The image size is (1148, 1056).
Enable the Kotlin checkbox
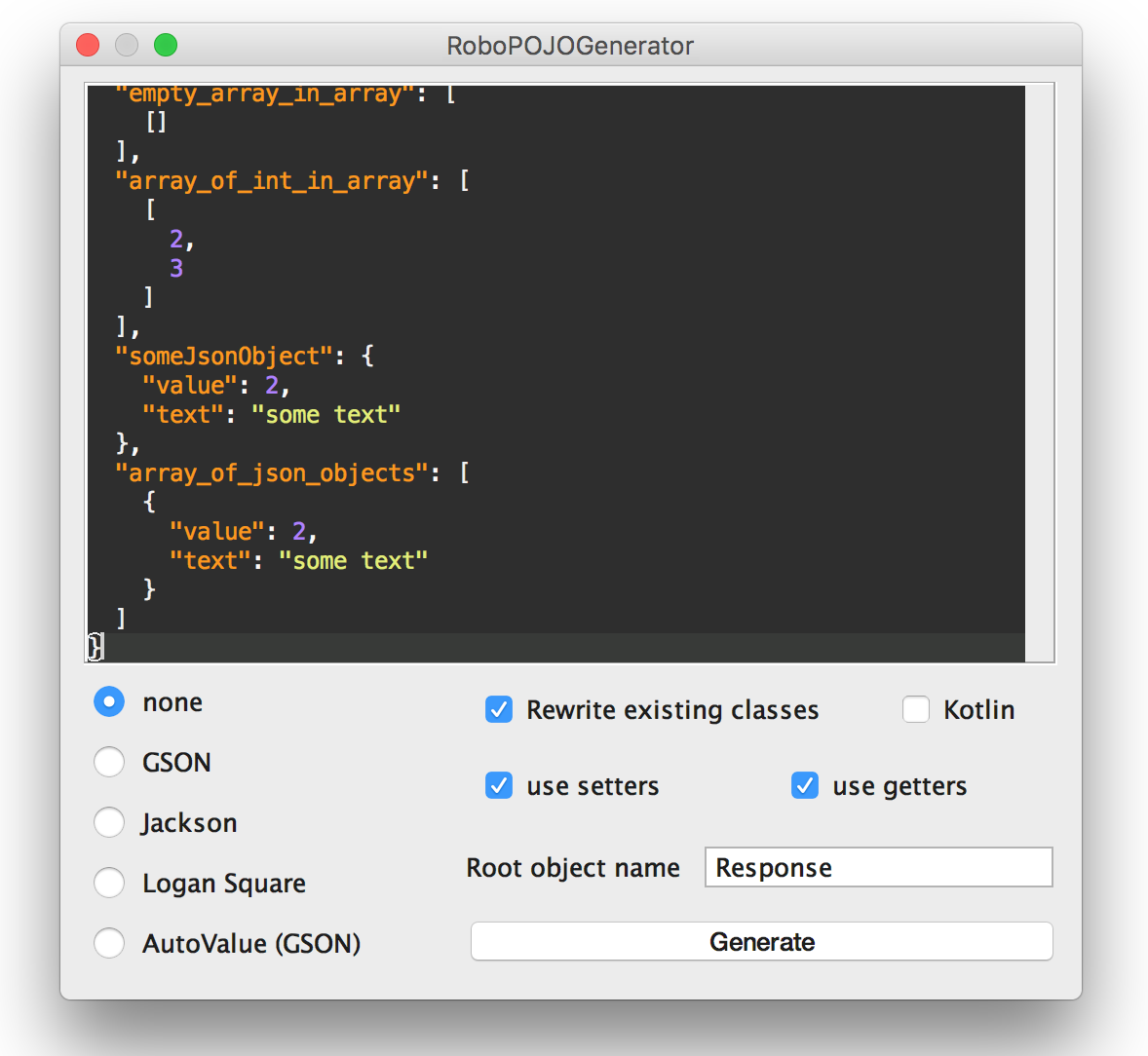click(916, 709)
